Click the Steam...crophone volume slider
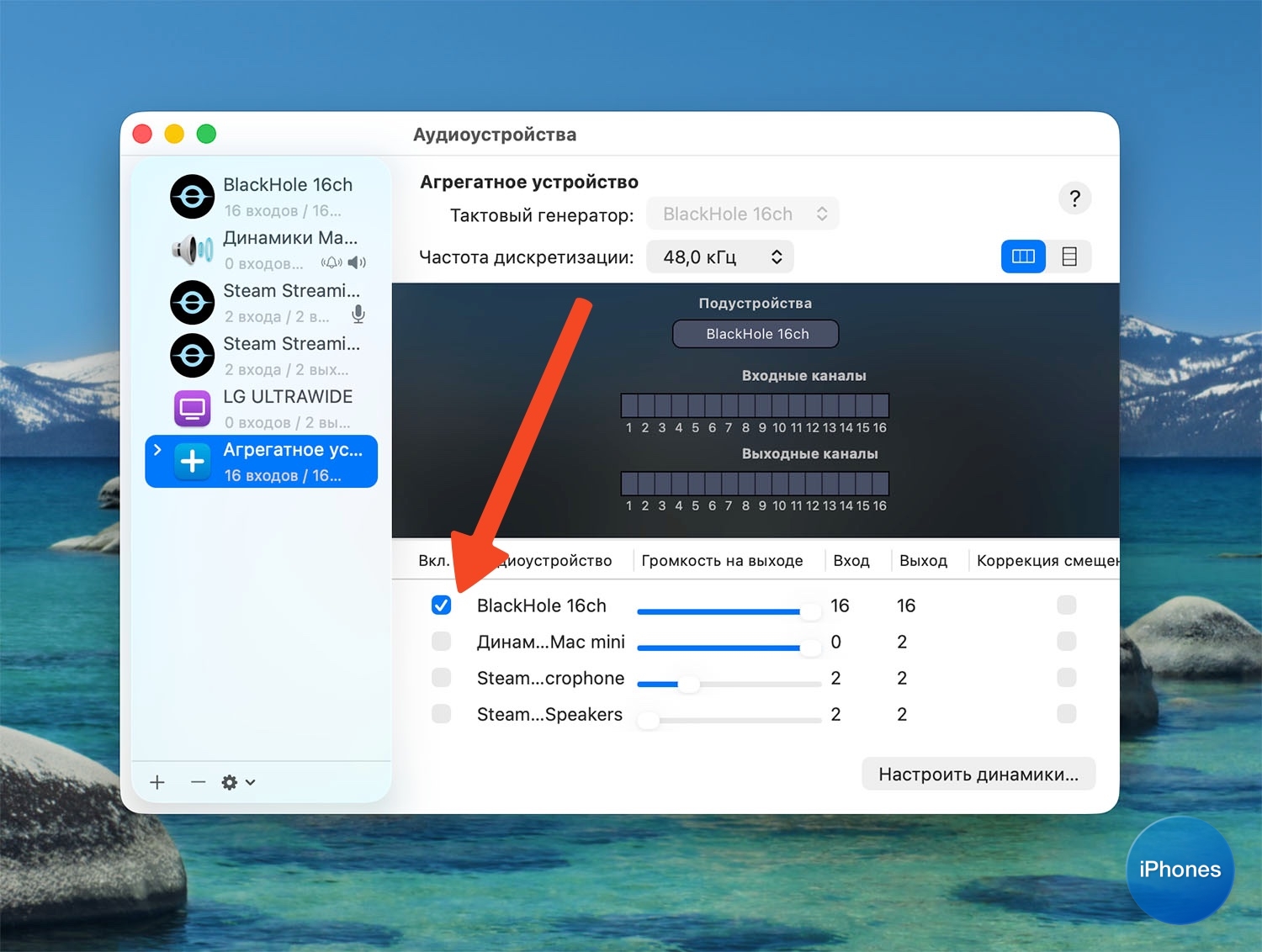Viewport: 1262px width, 952px height. coord(729,684)
